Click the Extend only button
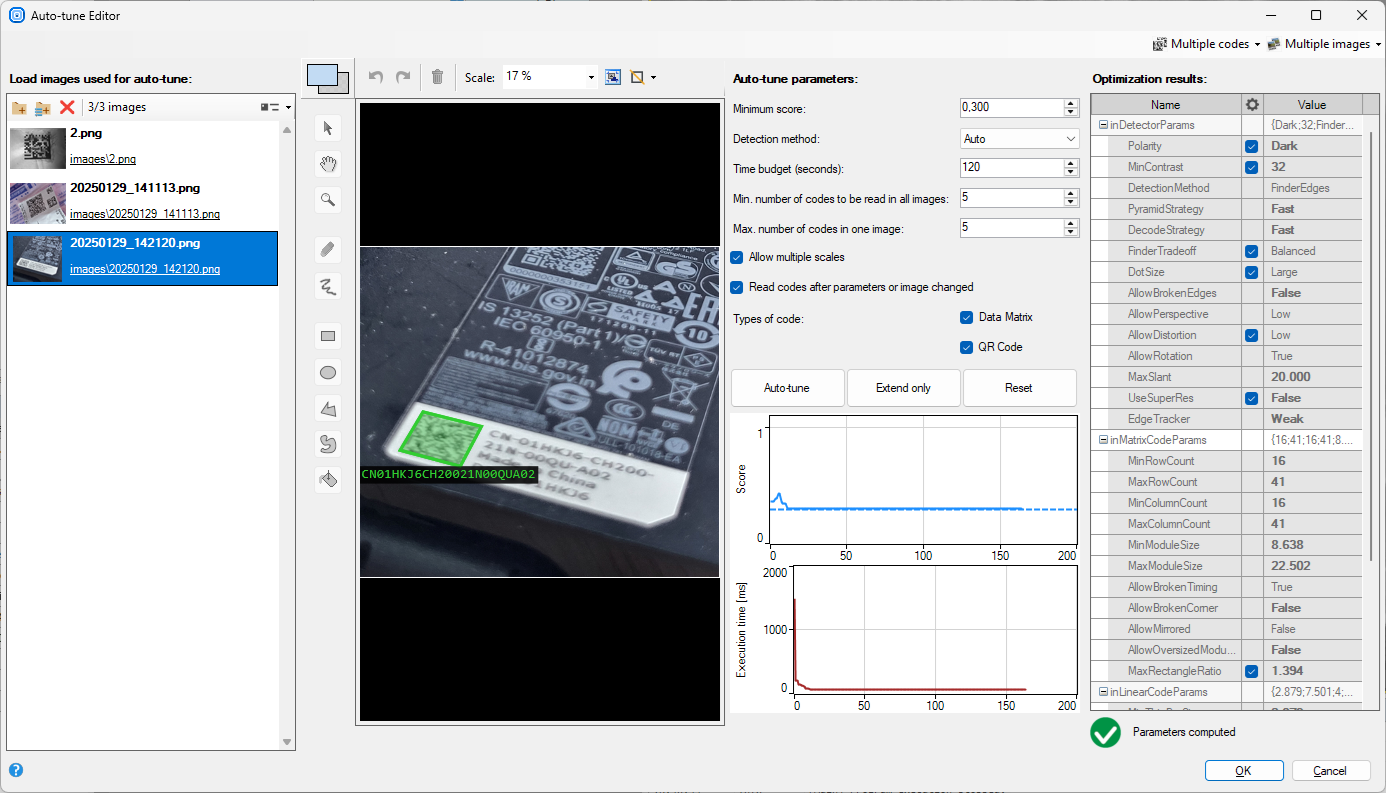Viewport: 1386px width, 793px height. pyautogui.click(x=903, y=388)
